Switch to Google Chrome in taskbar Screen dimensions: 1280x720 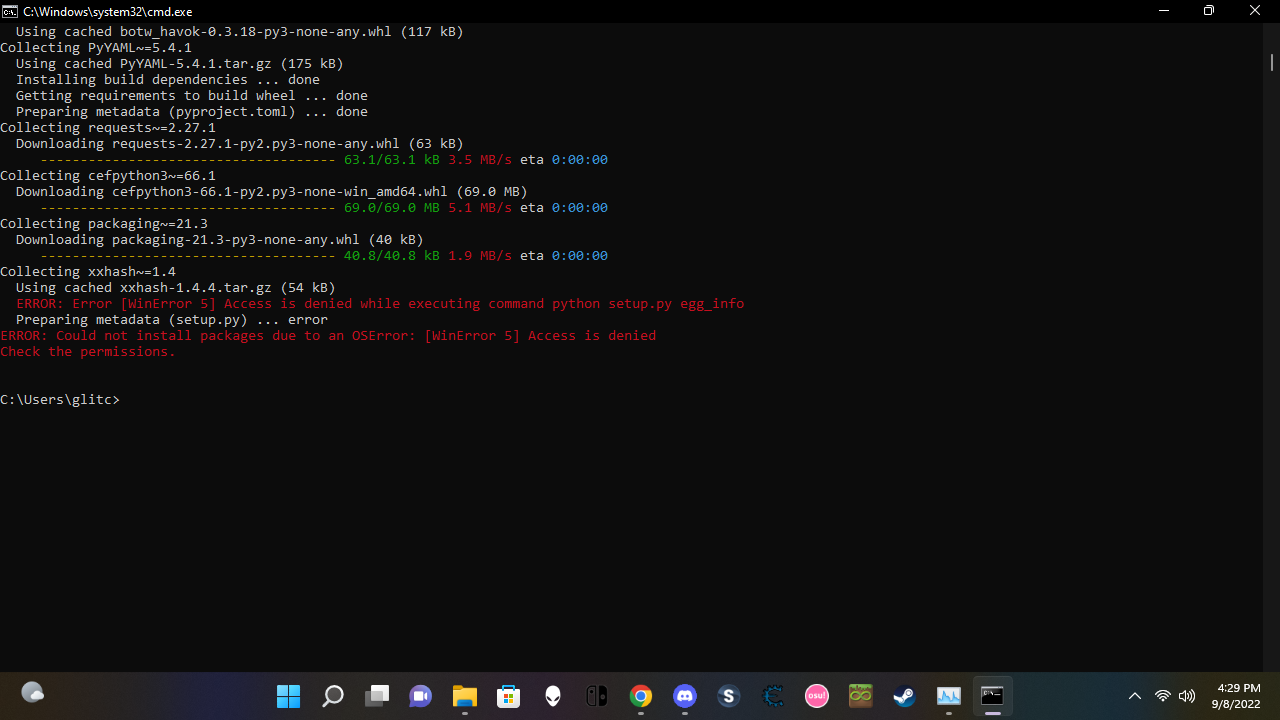pos(641,696)
